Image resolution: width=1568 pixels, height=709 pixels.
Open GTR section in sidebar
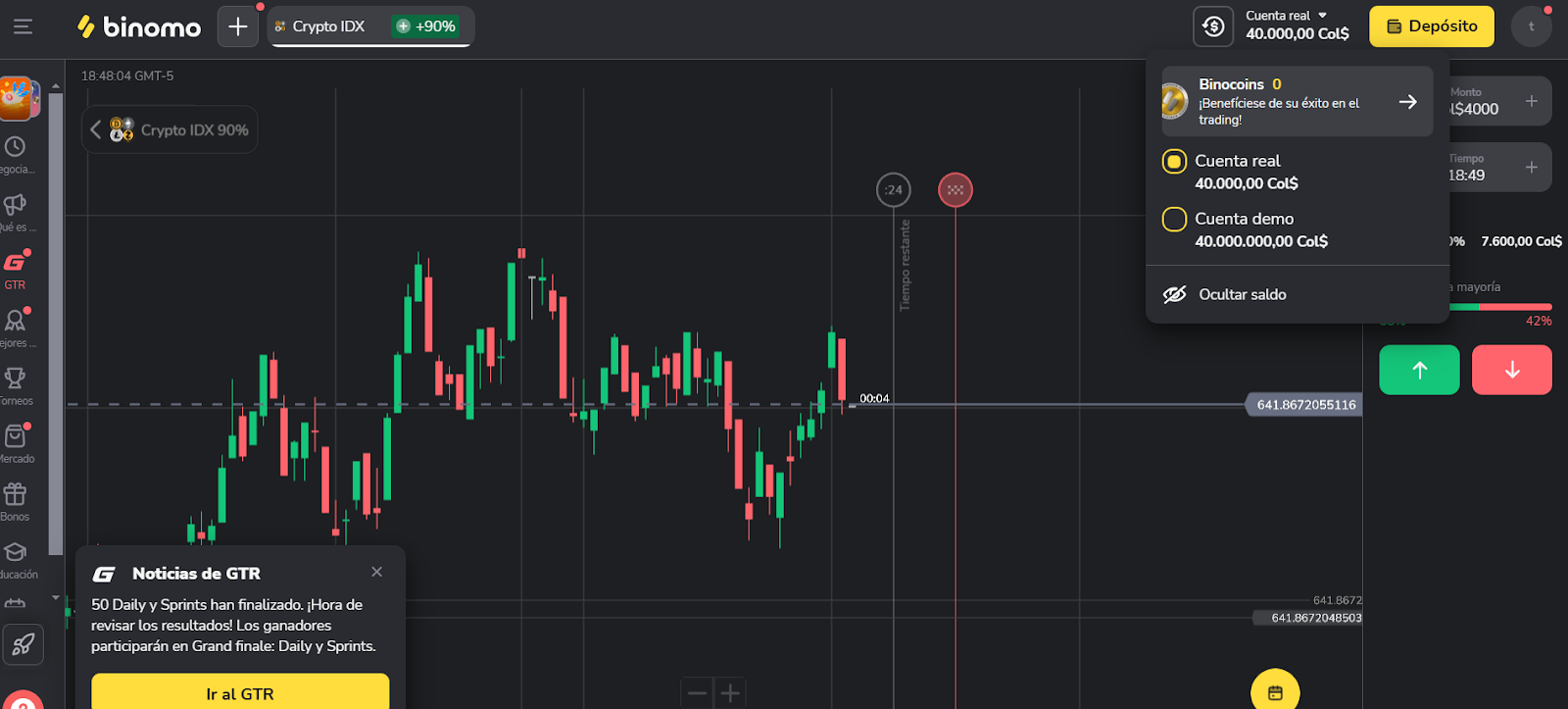point(15,269)
